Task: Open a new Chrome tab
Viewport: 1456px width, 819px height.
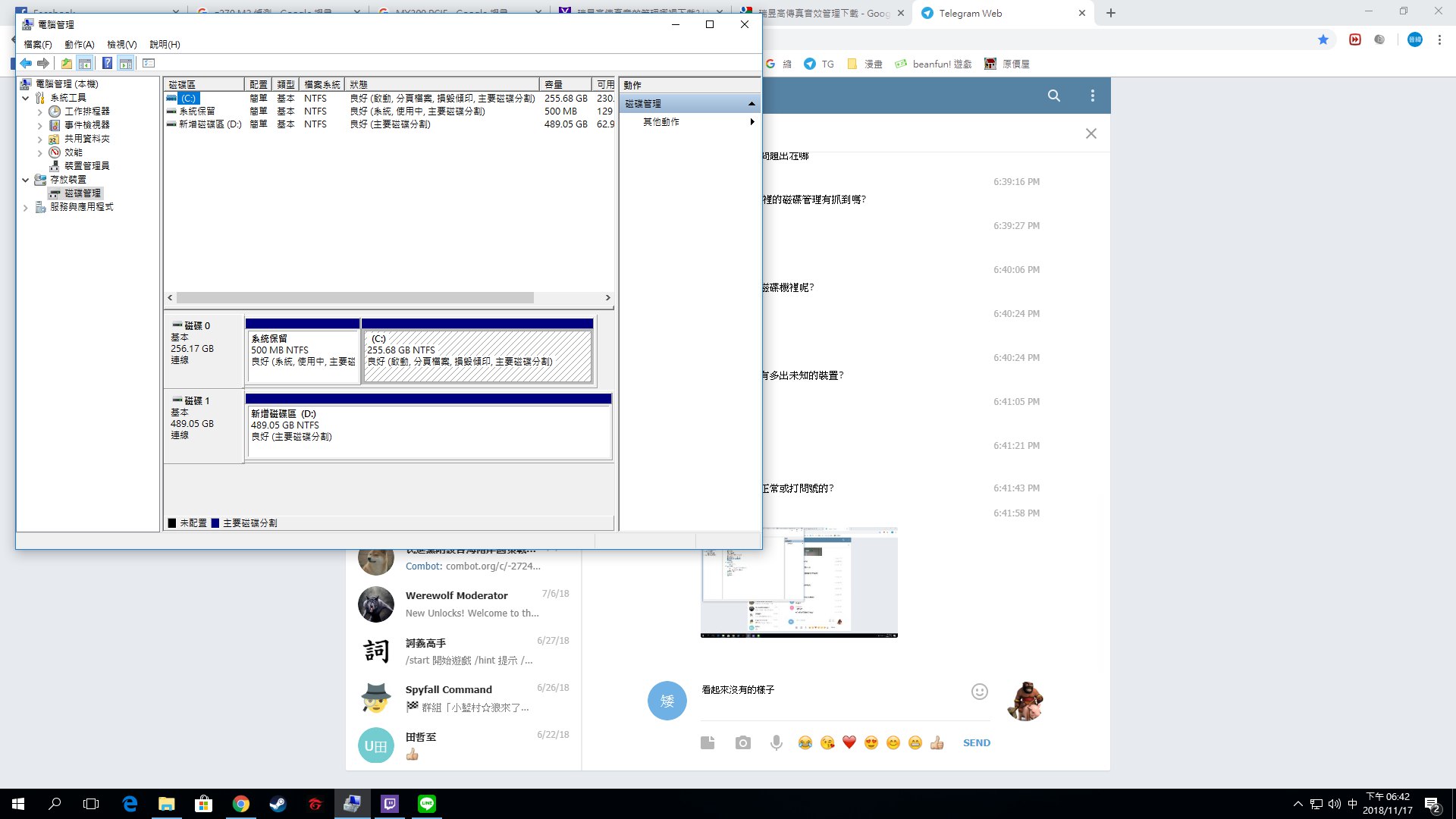Action: [x=1111, y=13]
